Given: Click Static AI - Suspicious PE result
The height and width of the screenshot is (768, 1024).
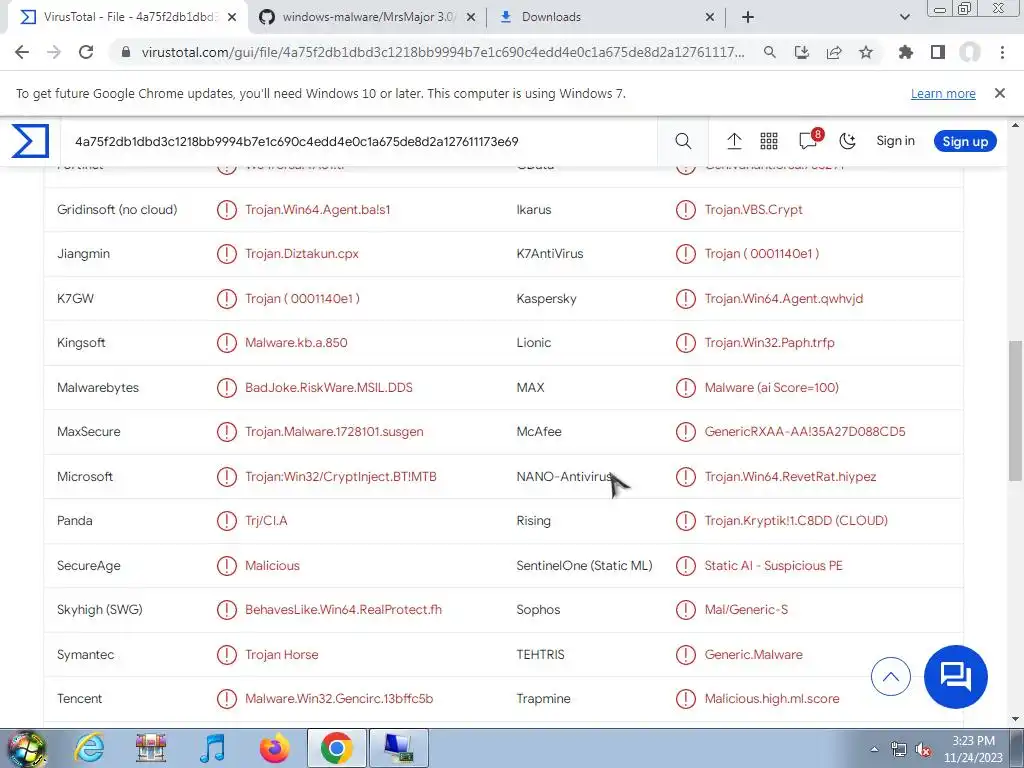Looking at the screenshot, I should tap(773, 566).
